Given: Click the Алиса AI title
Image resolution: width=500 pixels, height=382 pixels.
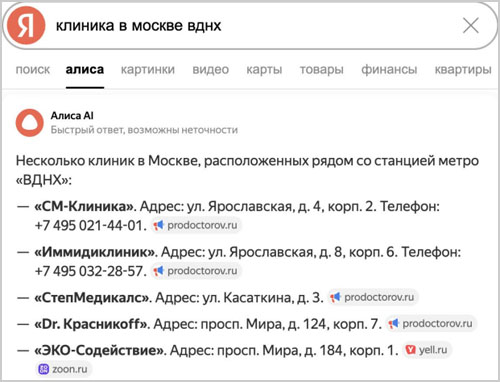Looking at the screenshot, I should click(x=72, y=115).
